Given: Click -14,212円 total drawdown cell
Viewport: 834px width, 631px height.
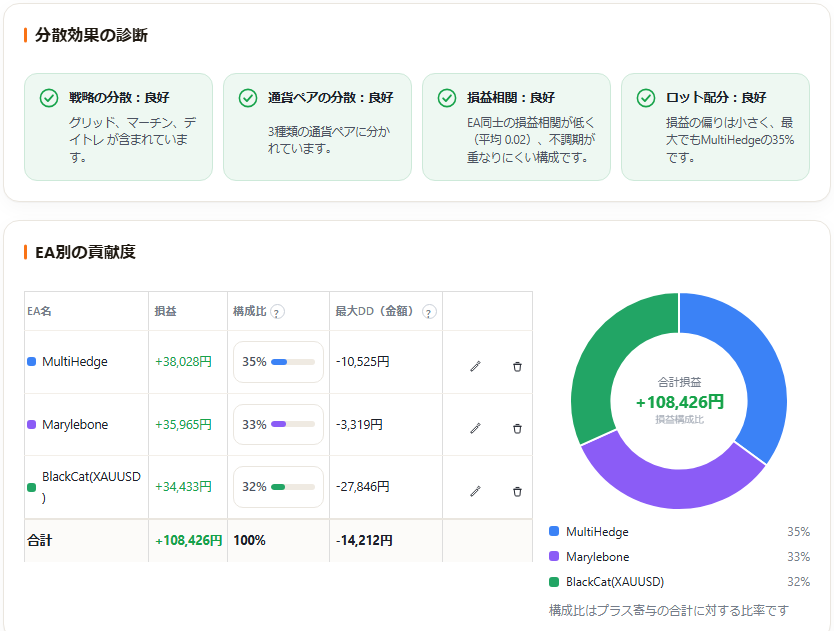Looking at the screenshot, I should pos(364,541).
